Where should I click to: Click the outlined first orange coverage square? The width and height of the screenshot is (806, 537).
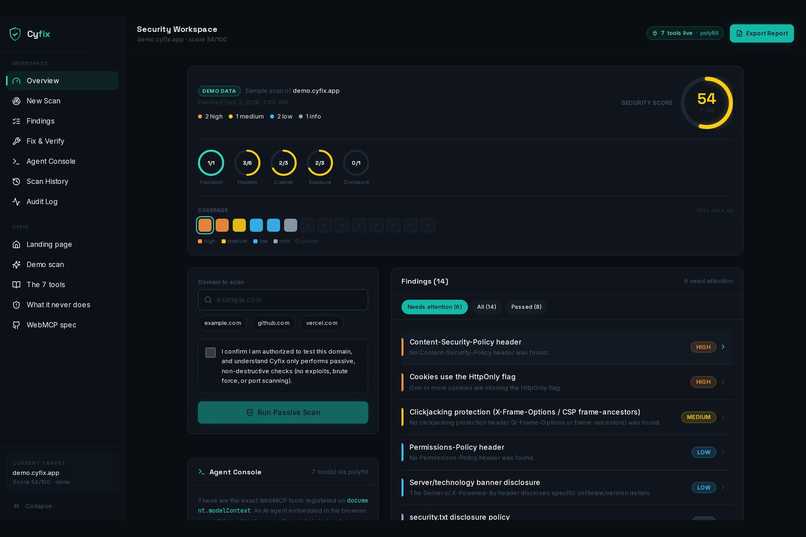[x=205, y=225]
